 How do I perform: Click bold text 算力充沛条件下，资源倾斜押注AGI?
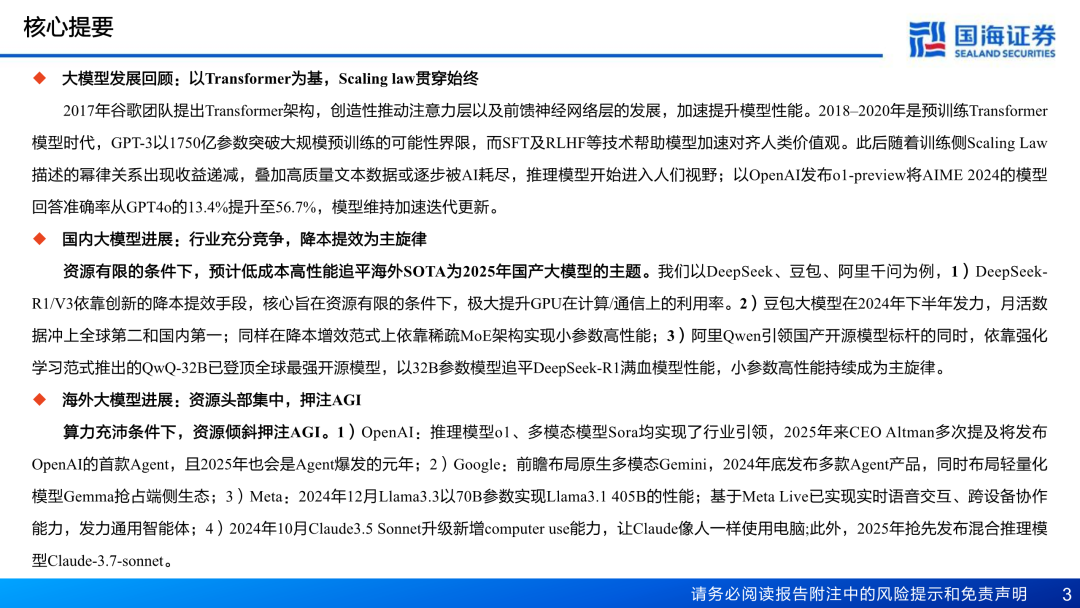[x=191, y=432]
